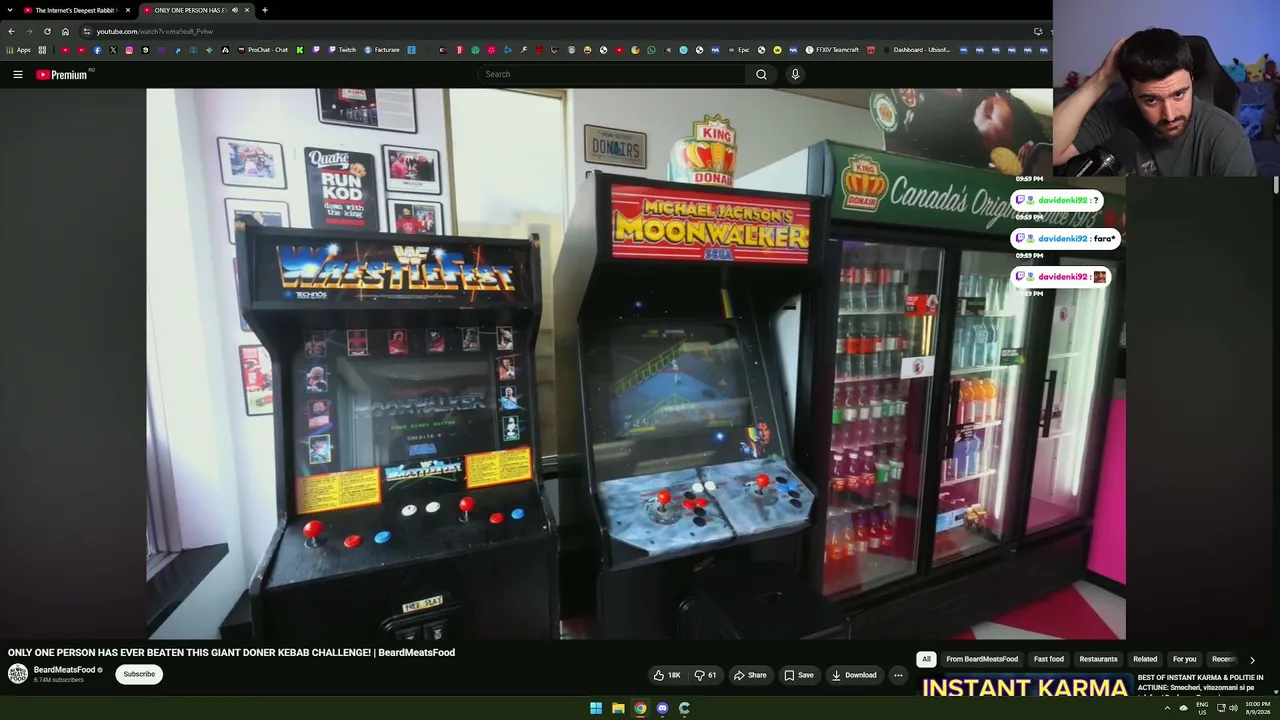1280x720 pixels.
Task: Expand the tab search dropdown arrow
Action: 9,10
